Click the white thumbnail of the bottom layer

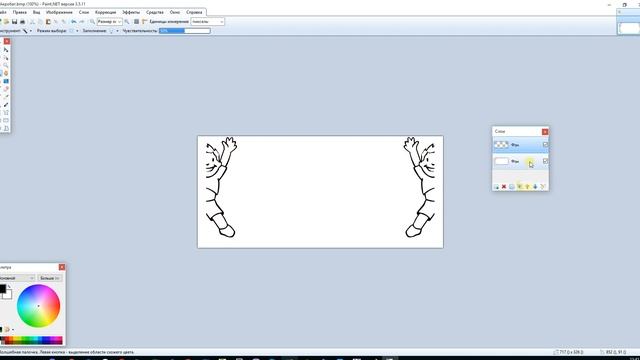click(x=501, y=161)
